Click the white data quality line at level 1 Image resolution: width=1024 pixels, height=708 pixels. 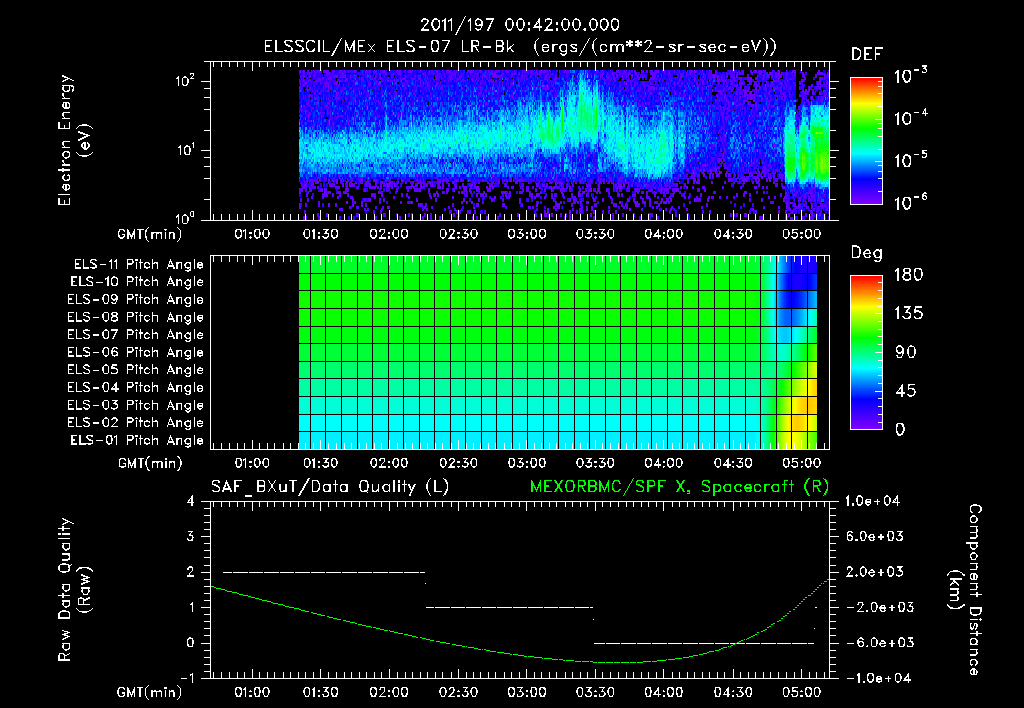tap(509, 607)
